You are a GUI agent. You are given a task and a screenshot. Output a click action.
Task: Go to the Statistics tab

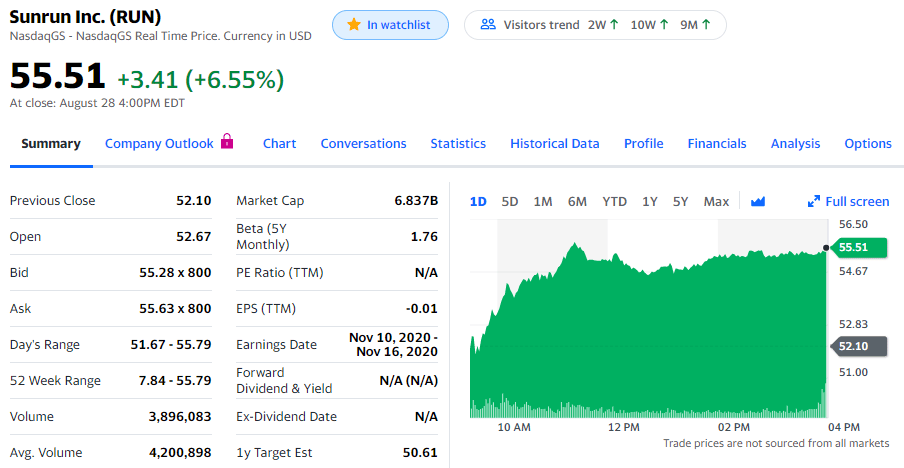click(458, 143)
